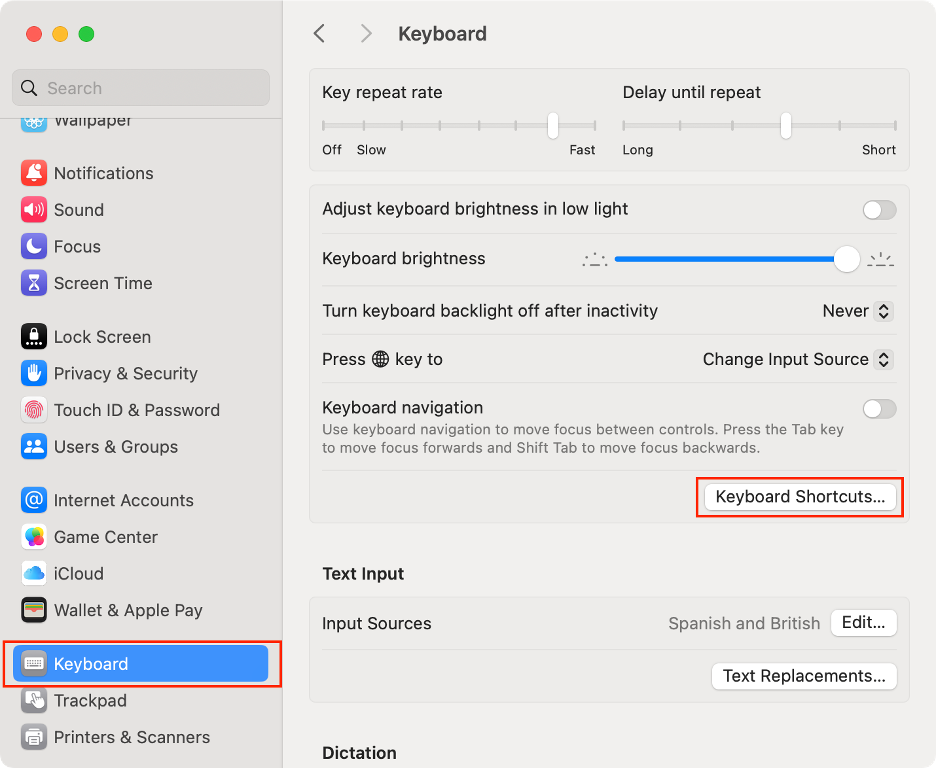Click the Notifications bell icon
936x768 pixels.
click(x=31, y=173)
